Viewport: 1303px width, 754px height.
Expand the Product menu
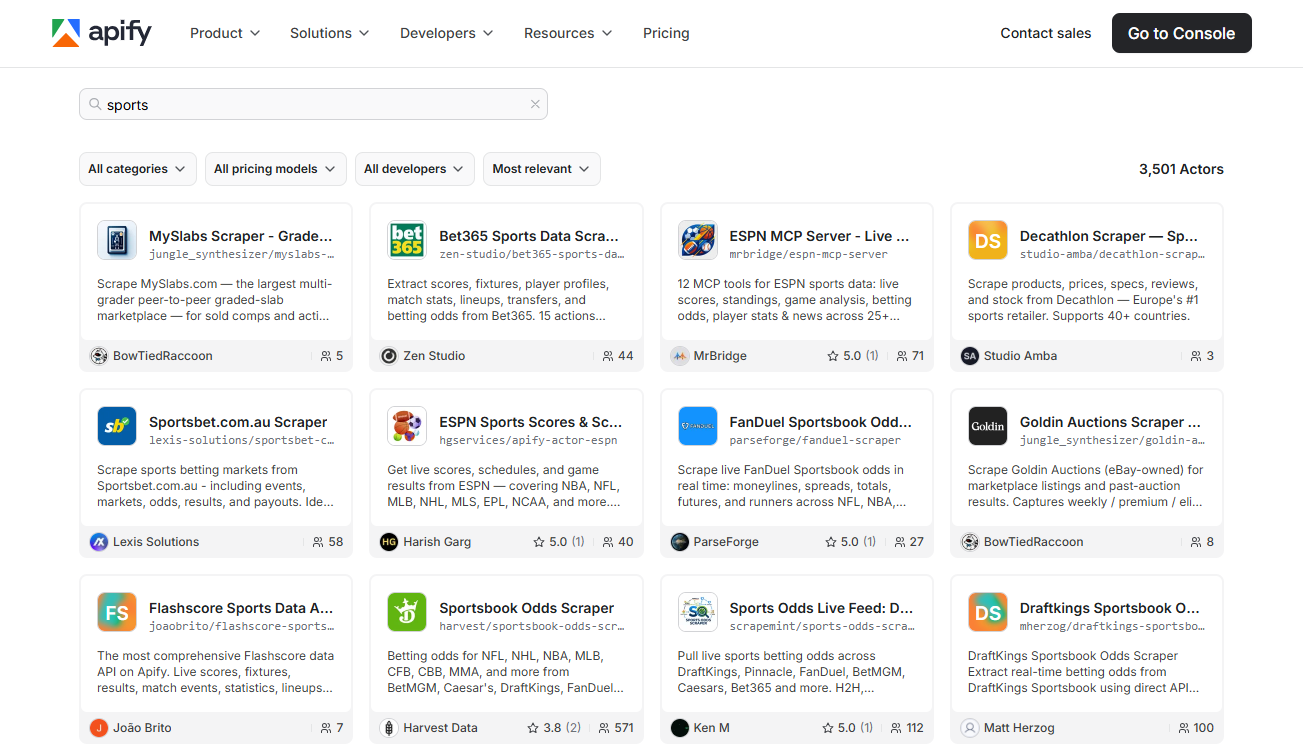[225, 33]
